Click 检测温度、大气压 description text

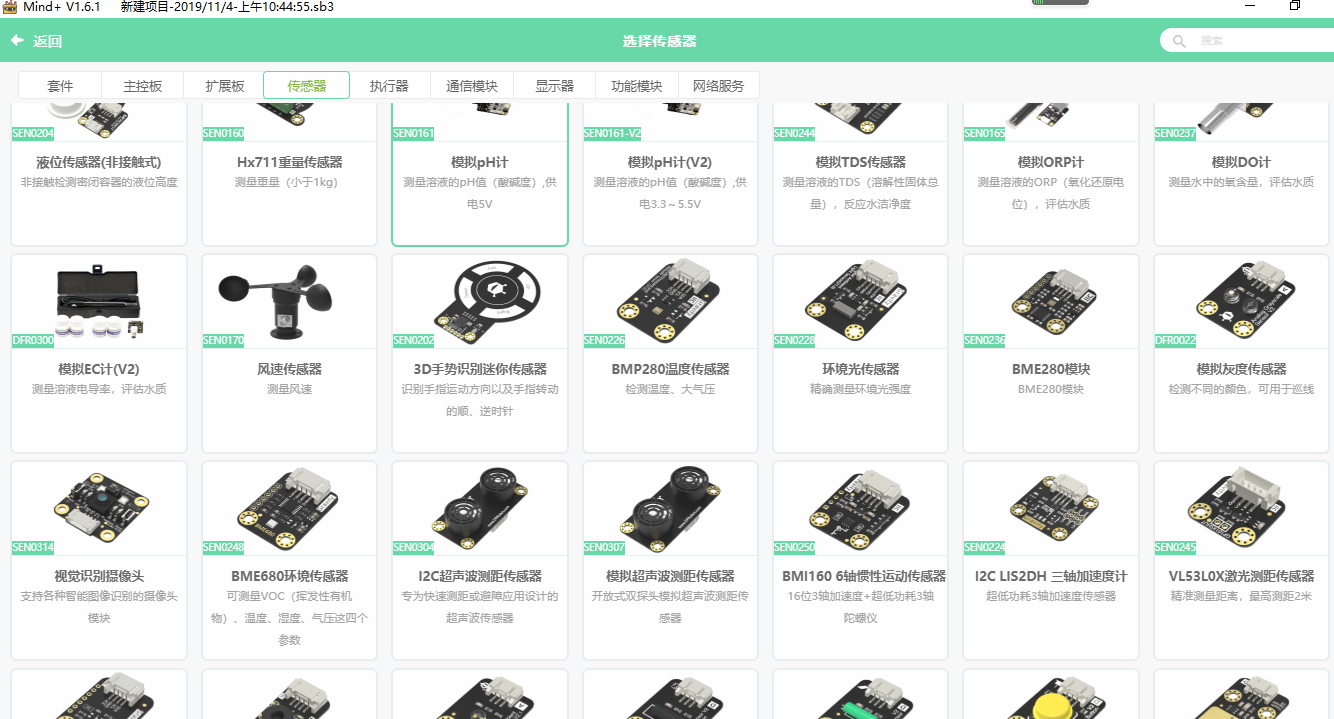click(x=670, y=389)
